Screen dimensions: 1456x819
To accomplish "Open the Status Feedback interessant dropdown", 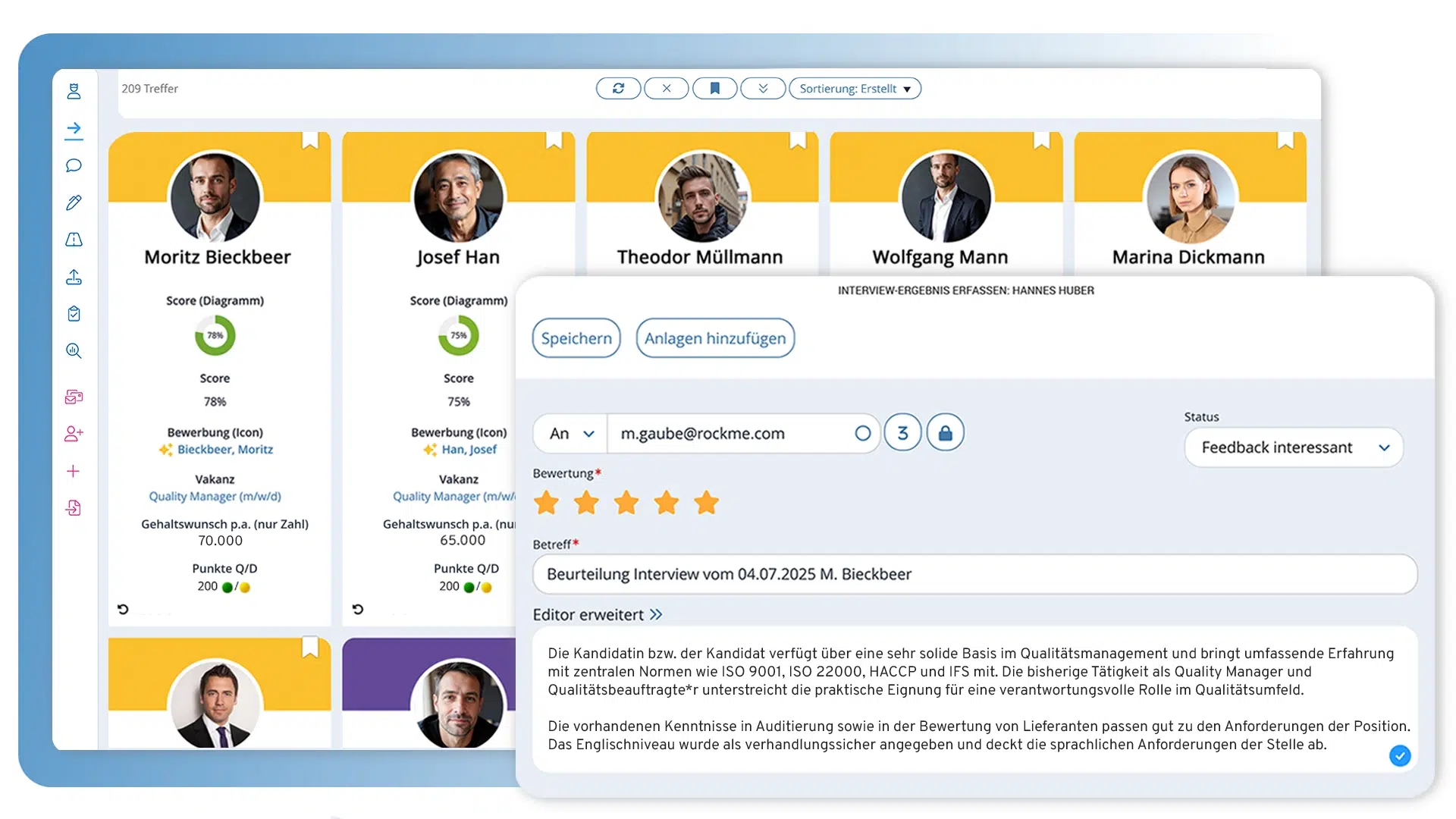I will [x=1294, y=447].
